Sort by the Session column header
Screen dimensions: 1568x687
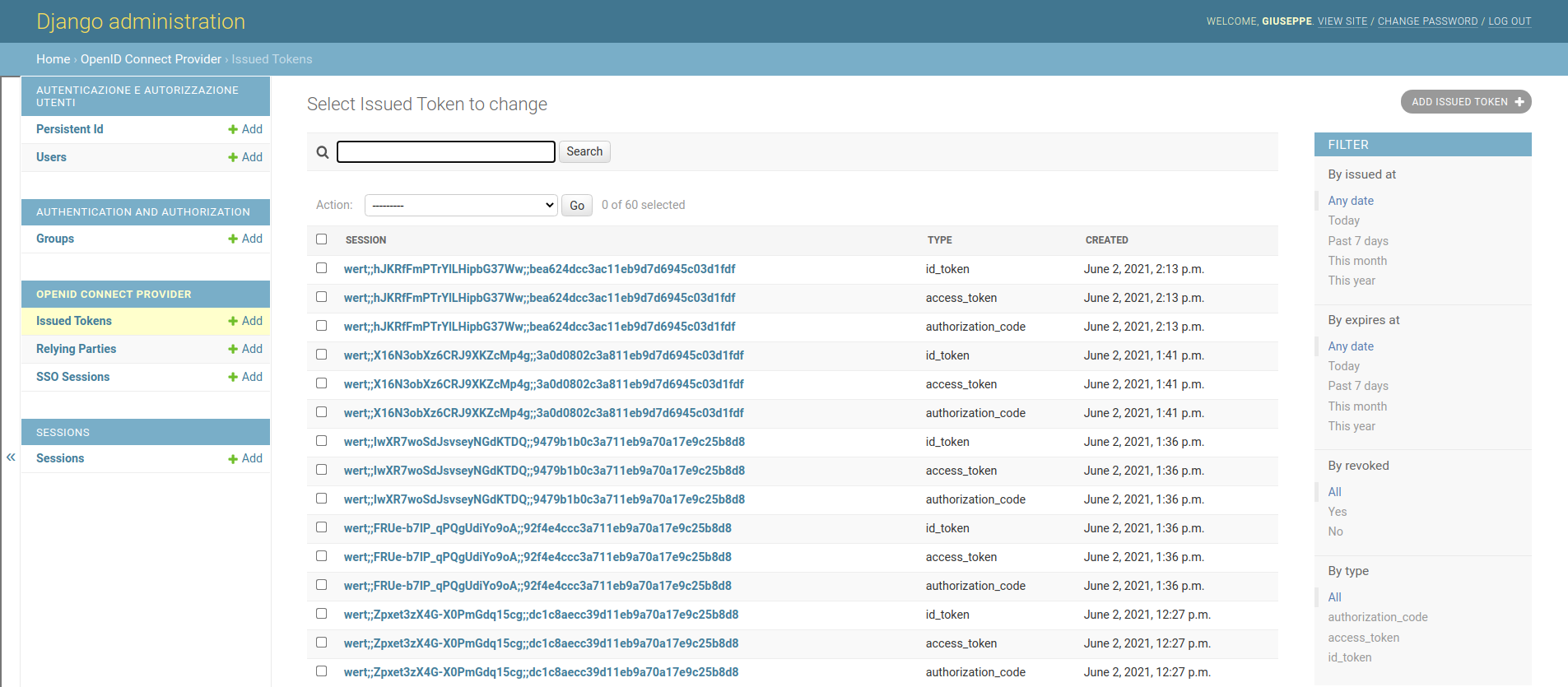pos(365,240)
